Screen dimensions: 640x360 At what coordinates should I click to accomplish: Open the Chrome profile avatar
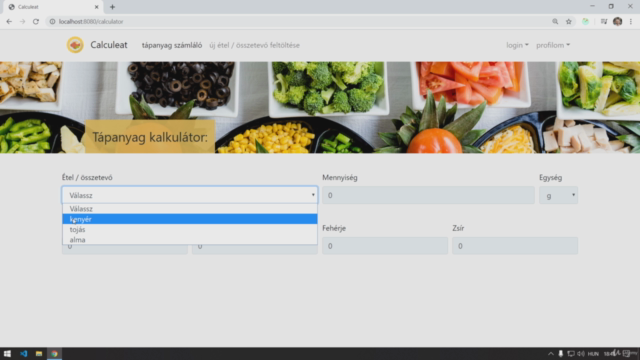(617, 22)
